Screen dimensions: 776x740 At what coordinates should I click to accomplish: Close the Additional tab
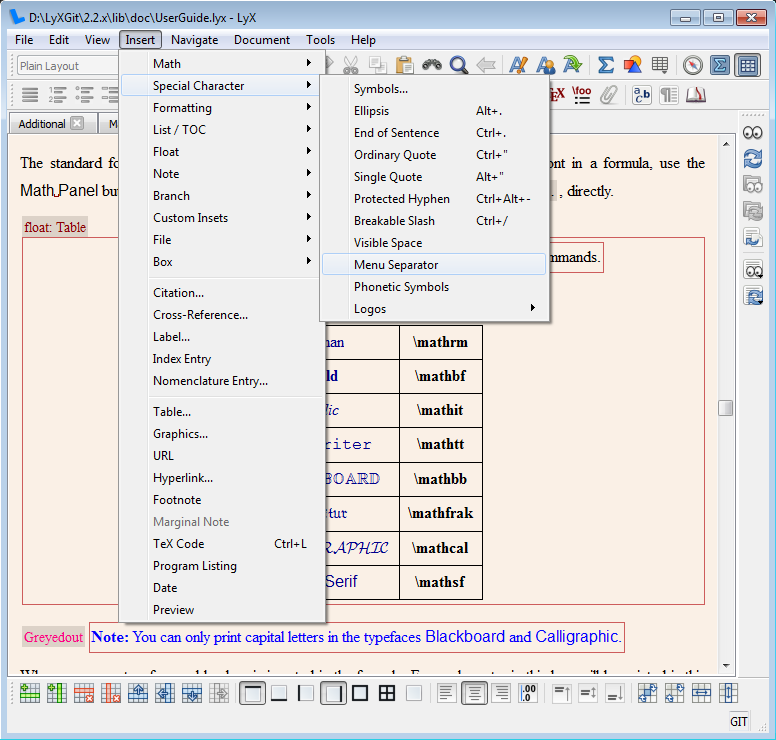click(77, 124)
